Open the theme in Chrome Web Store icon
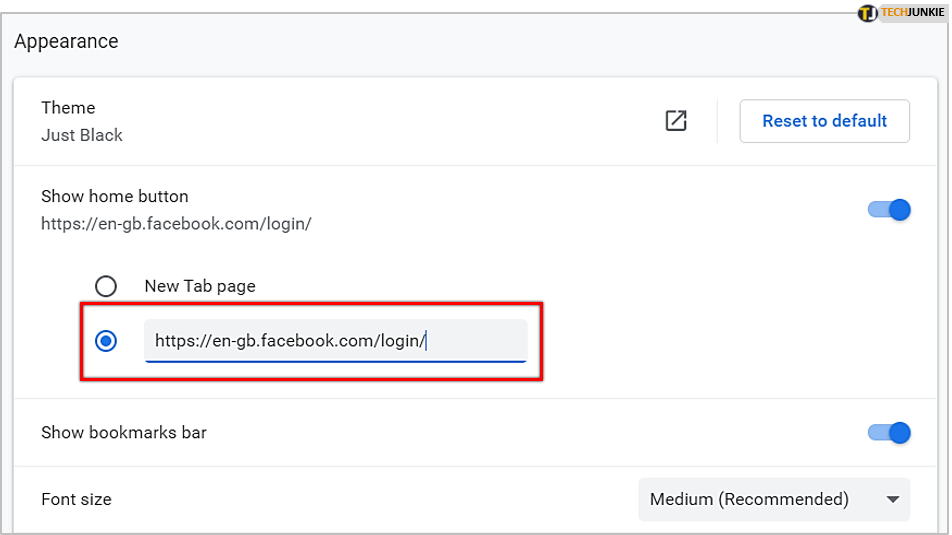952x535 pixels. (676, 121)
